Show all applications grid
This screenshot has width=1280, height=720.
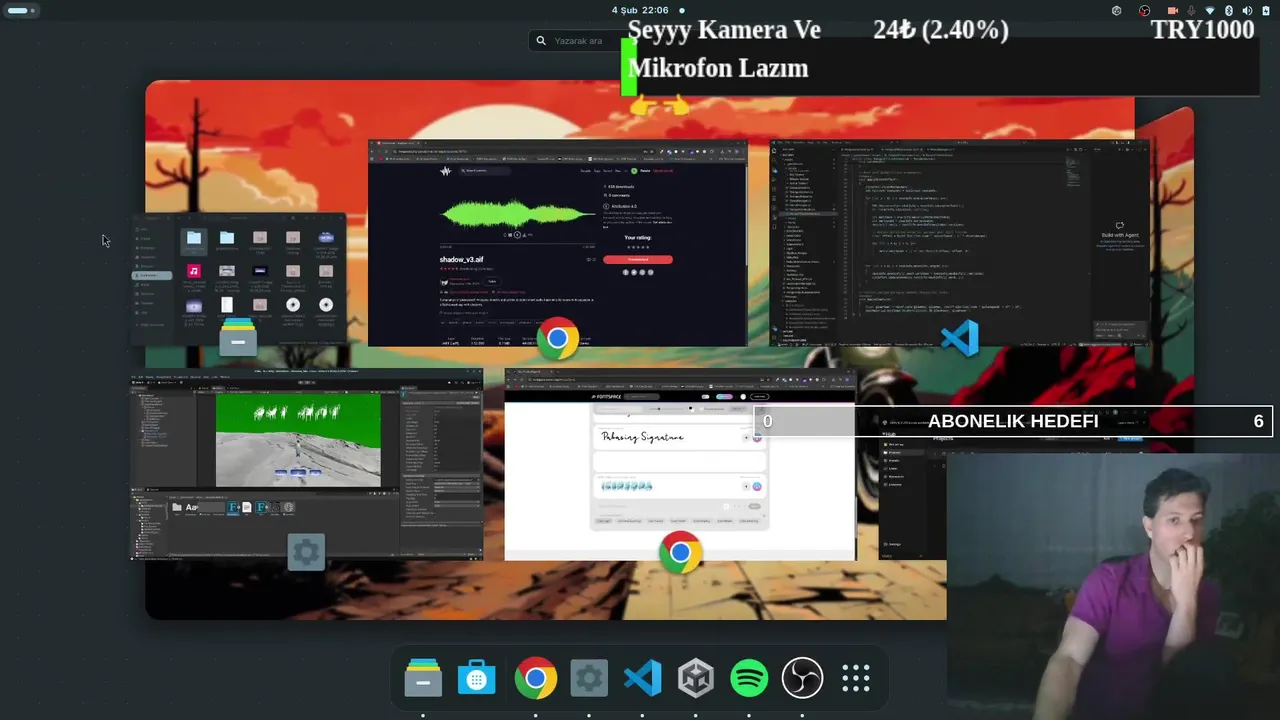click(x=856, y=679)
